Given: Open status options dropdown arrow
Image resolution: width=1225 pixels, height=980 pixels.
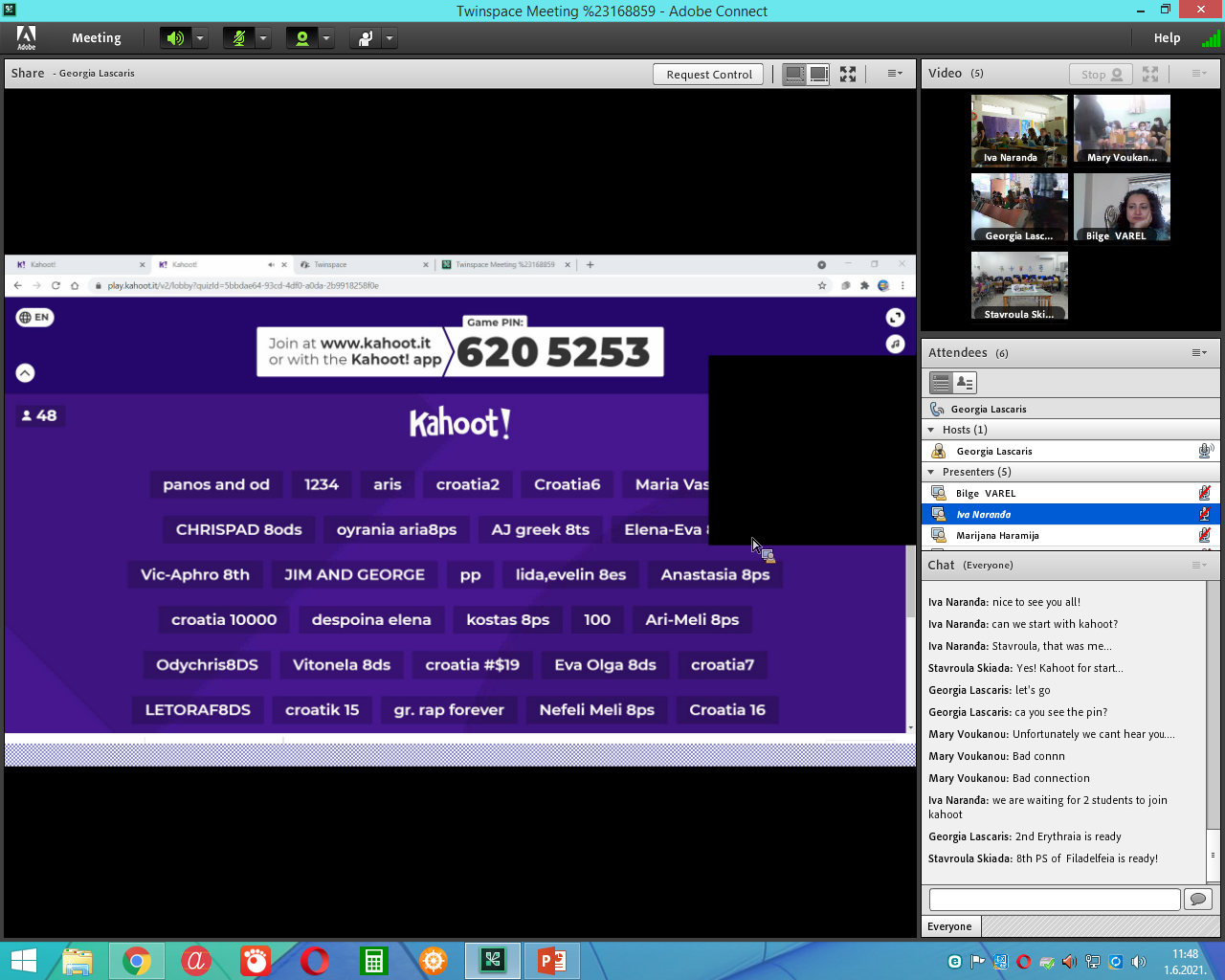Looking at the screenshot, I should [x=390, y=38].
